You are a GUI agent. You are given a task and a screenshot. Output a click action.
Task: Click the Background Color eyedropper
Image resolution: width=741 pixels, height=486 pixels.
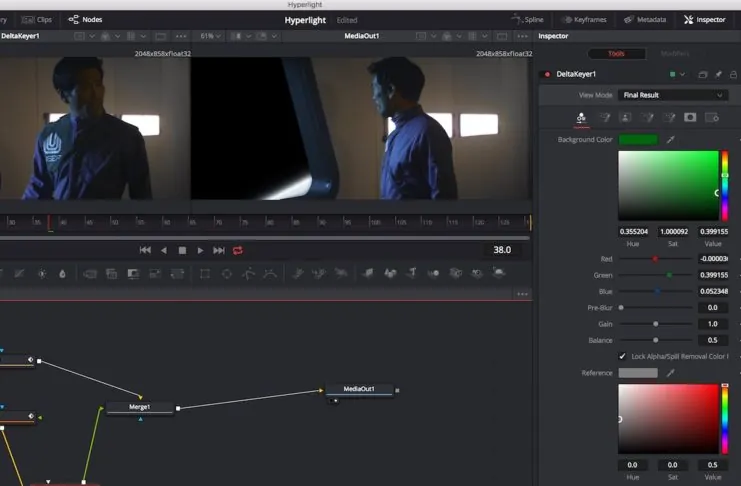tap(670, 139)
